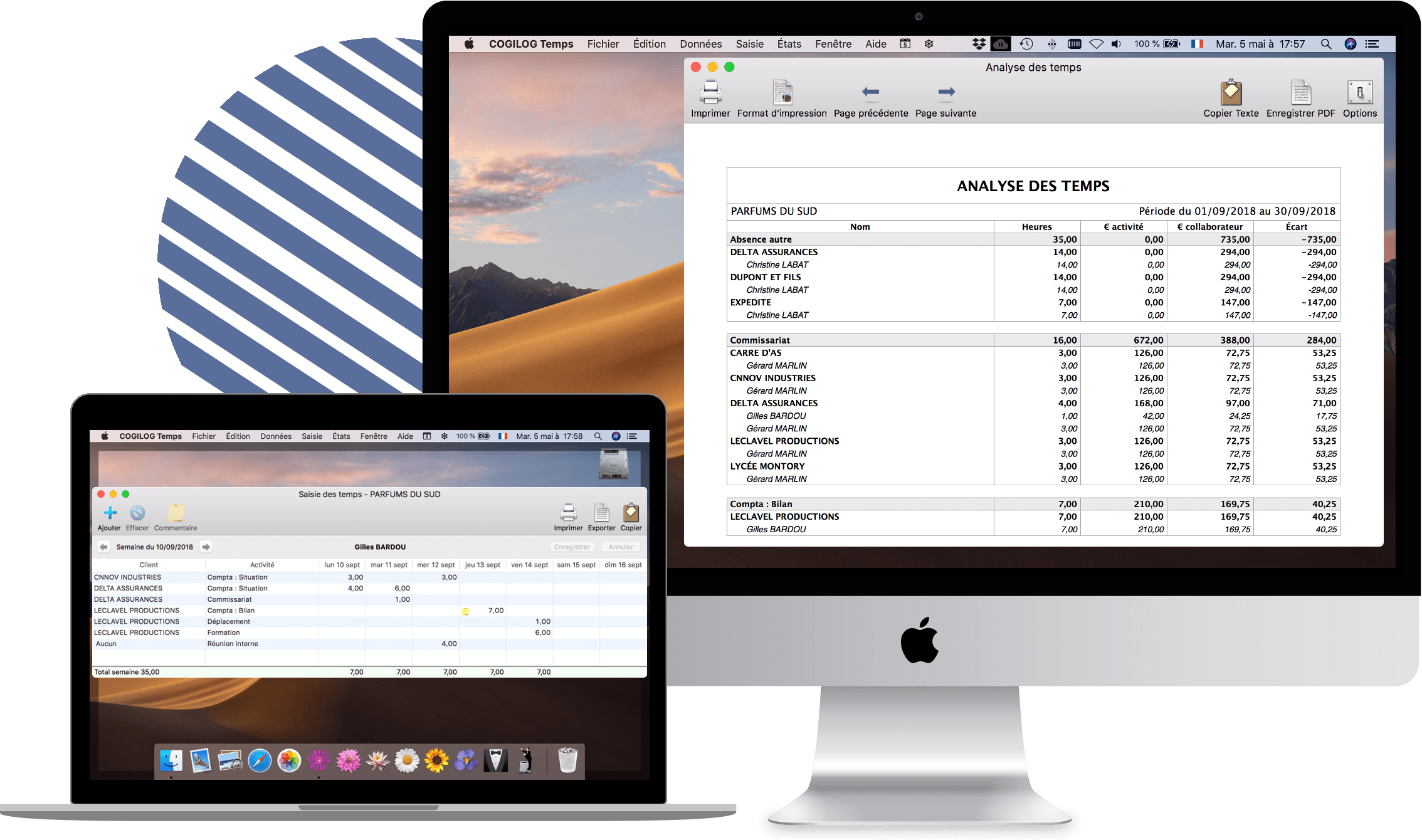Select the CNNOV INDUSTRIES row in time entry

pos(369,577)
